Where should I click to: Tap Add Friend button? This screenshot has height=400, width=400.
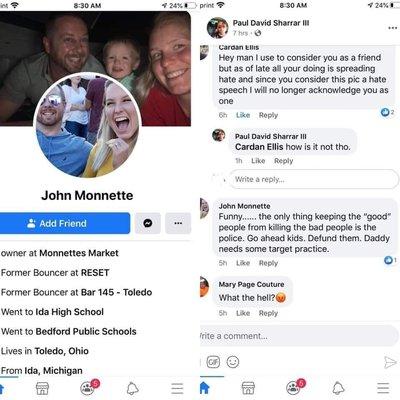[x=64, y=223]
